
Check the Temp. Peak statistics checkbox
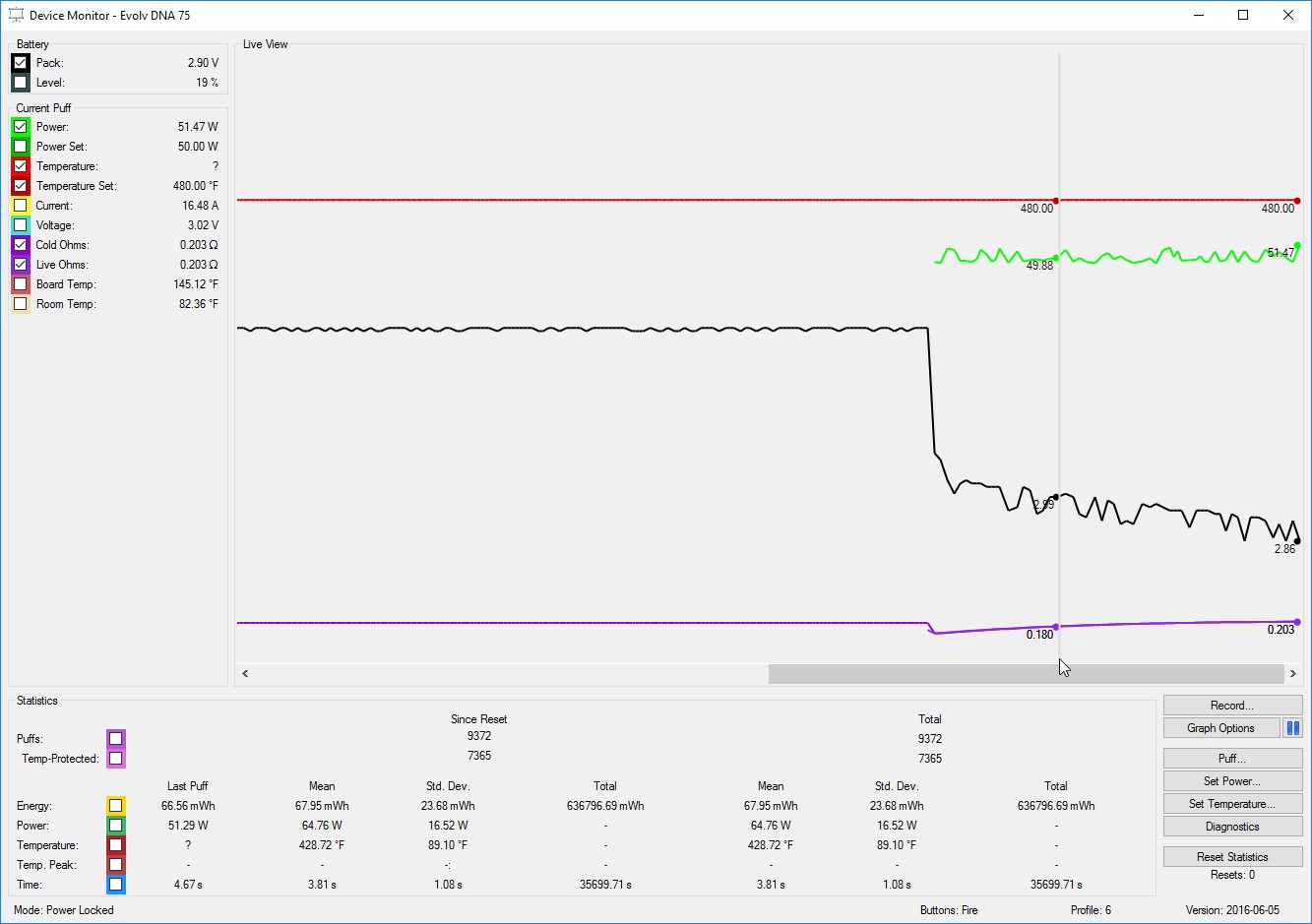click(x=116, y=865)
